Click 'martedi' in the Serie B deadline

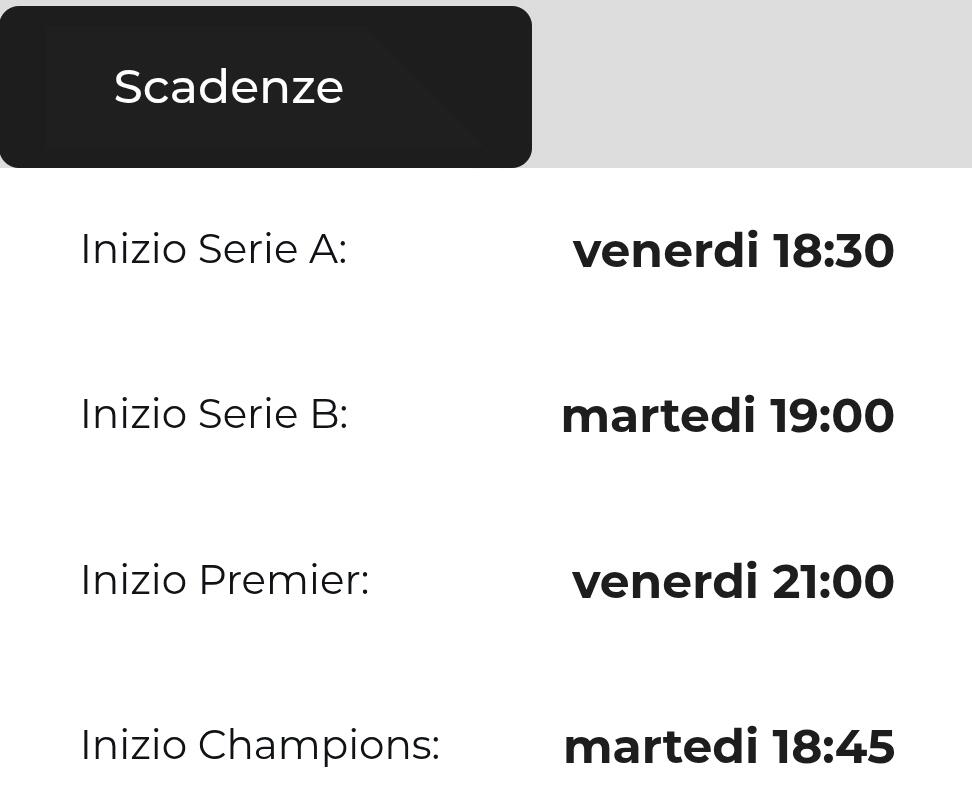658,416
